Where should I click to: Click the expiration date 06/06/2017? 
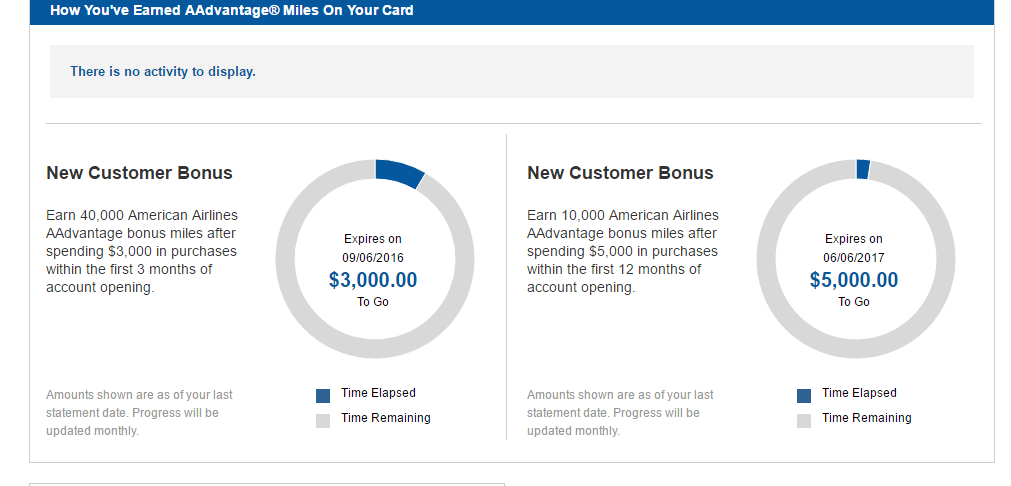[x=854, y=257]
